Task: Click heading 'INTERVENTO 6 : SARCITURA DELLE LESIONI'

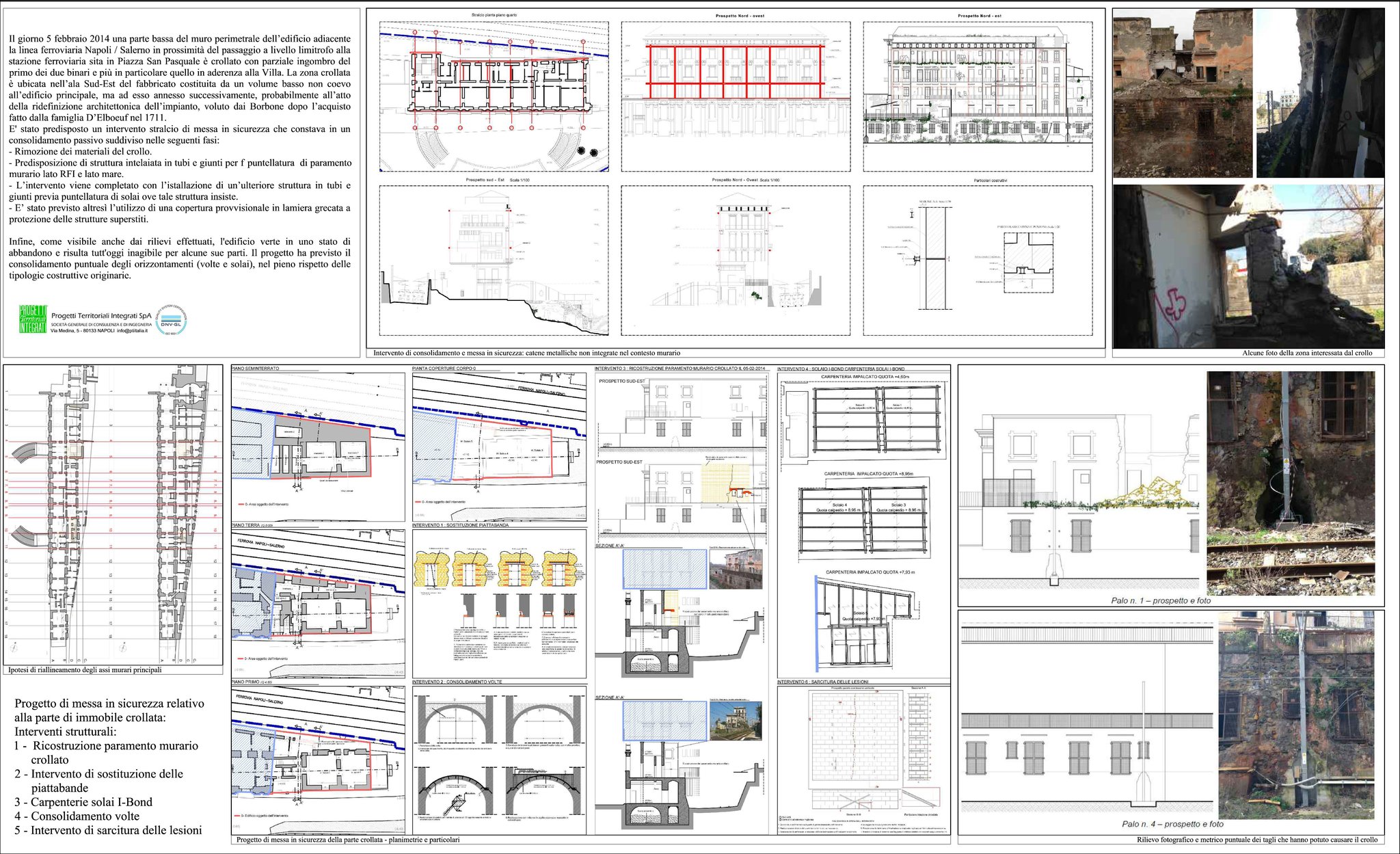Action: point(822,682)
